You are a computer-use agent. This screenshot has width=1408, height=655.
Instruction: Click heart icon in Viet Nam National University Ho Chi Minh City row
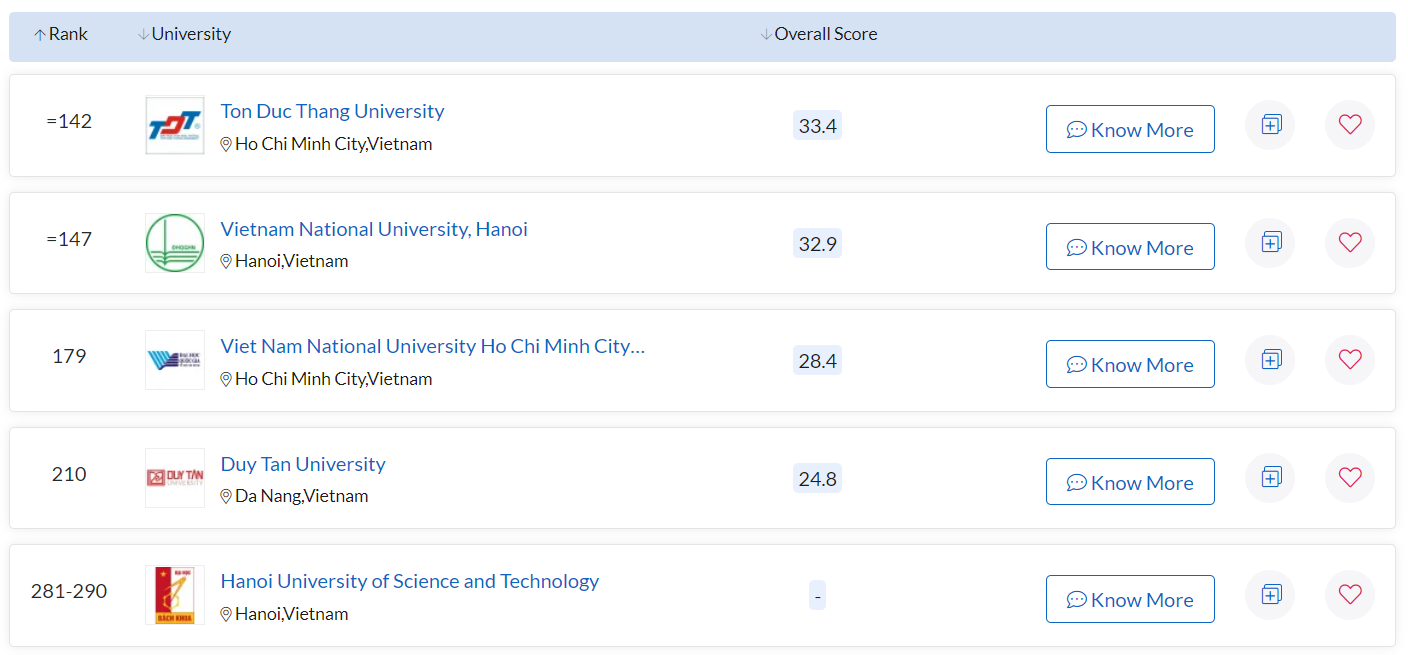[x=1350, y=360]
